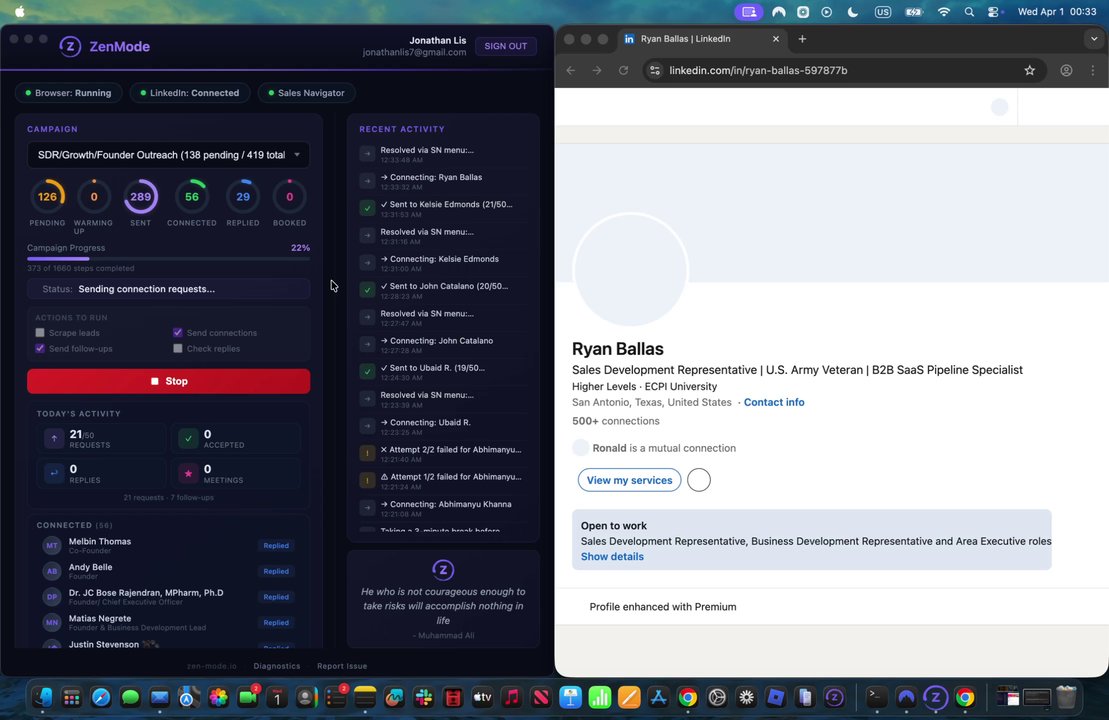Click the round more-options button on Ryan Ballas profile
Image resolution: width=1109 pixels, height=720 pixels.
click(x=699, y=480)
